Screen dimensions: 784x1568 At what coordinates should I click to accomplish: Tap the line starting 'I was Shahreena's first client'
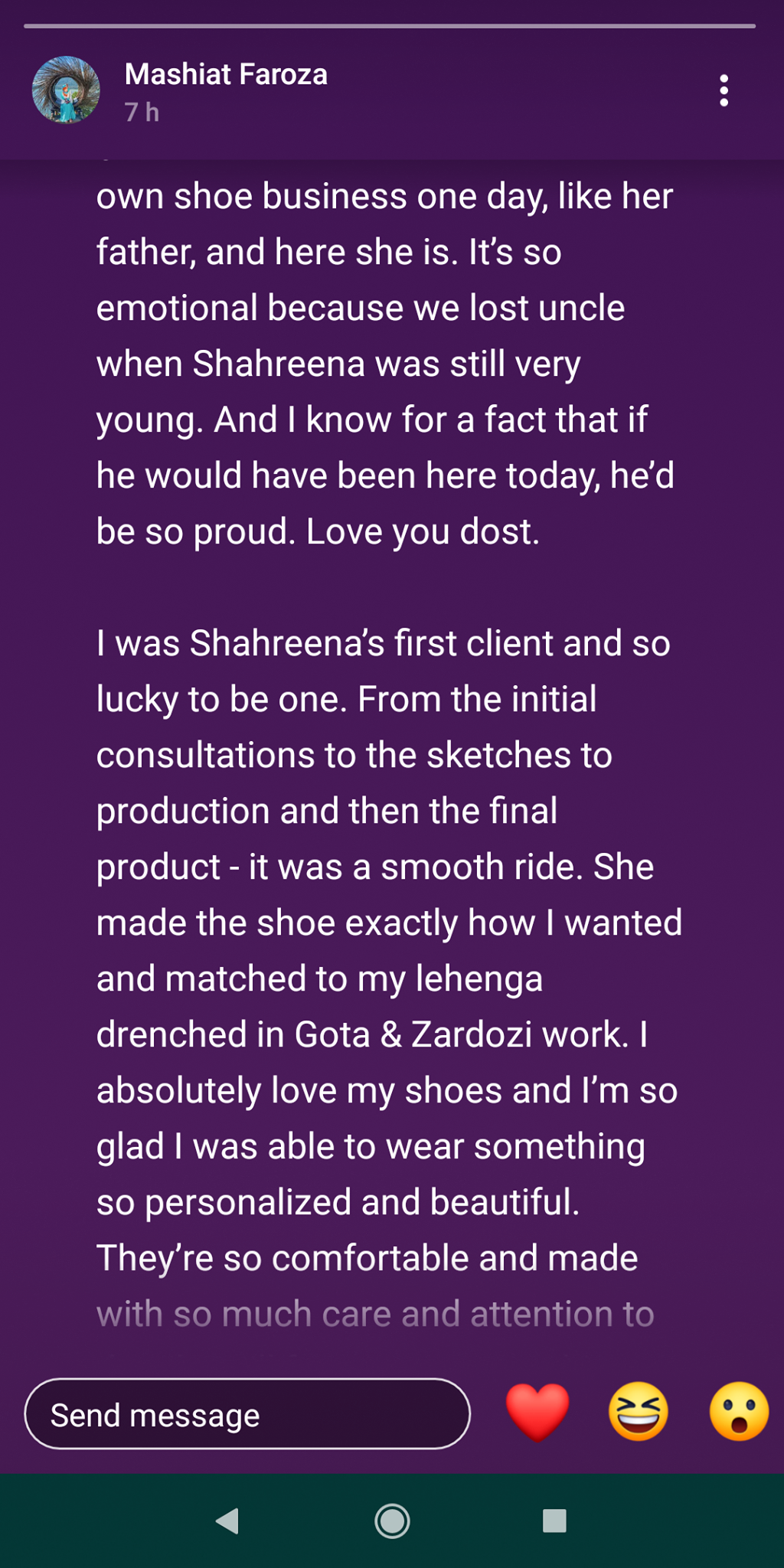(x=383, y=643)
